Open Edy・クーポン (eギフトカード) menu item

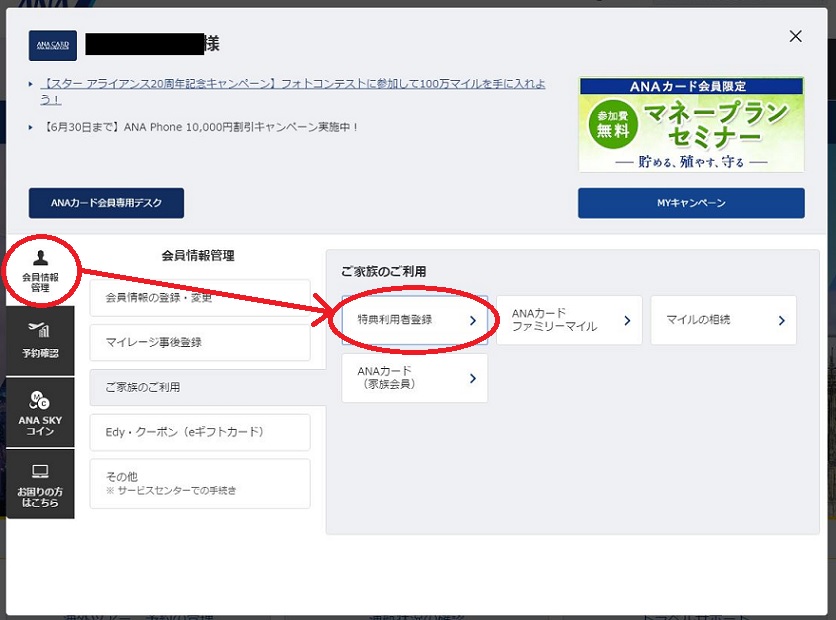click(200, 432)
